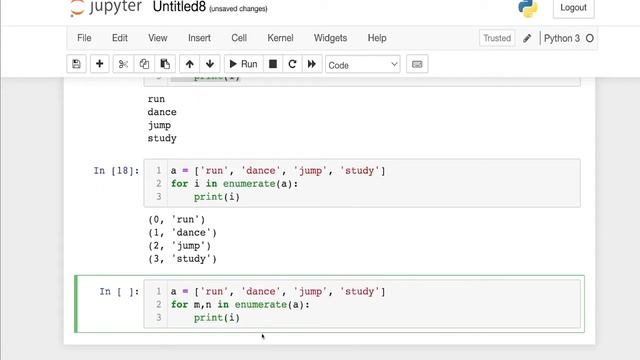Rename notebook by clicking Untitled8 title
The image size is (640, 360).
pos(179,7)
